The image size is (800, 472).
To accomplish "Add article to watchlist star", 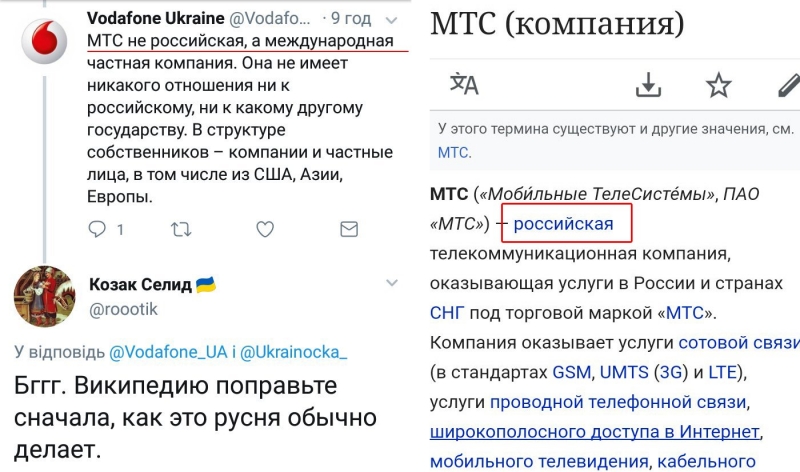I will point(718,85).
